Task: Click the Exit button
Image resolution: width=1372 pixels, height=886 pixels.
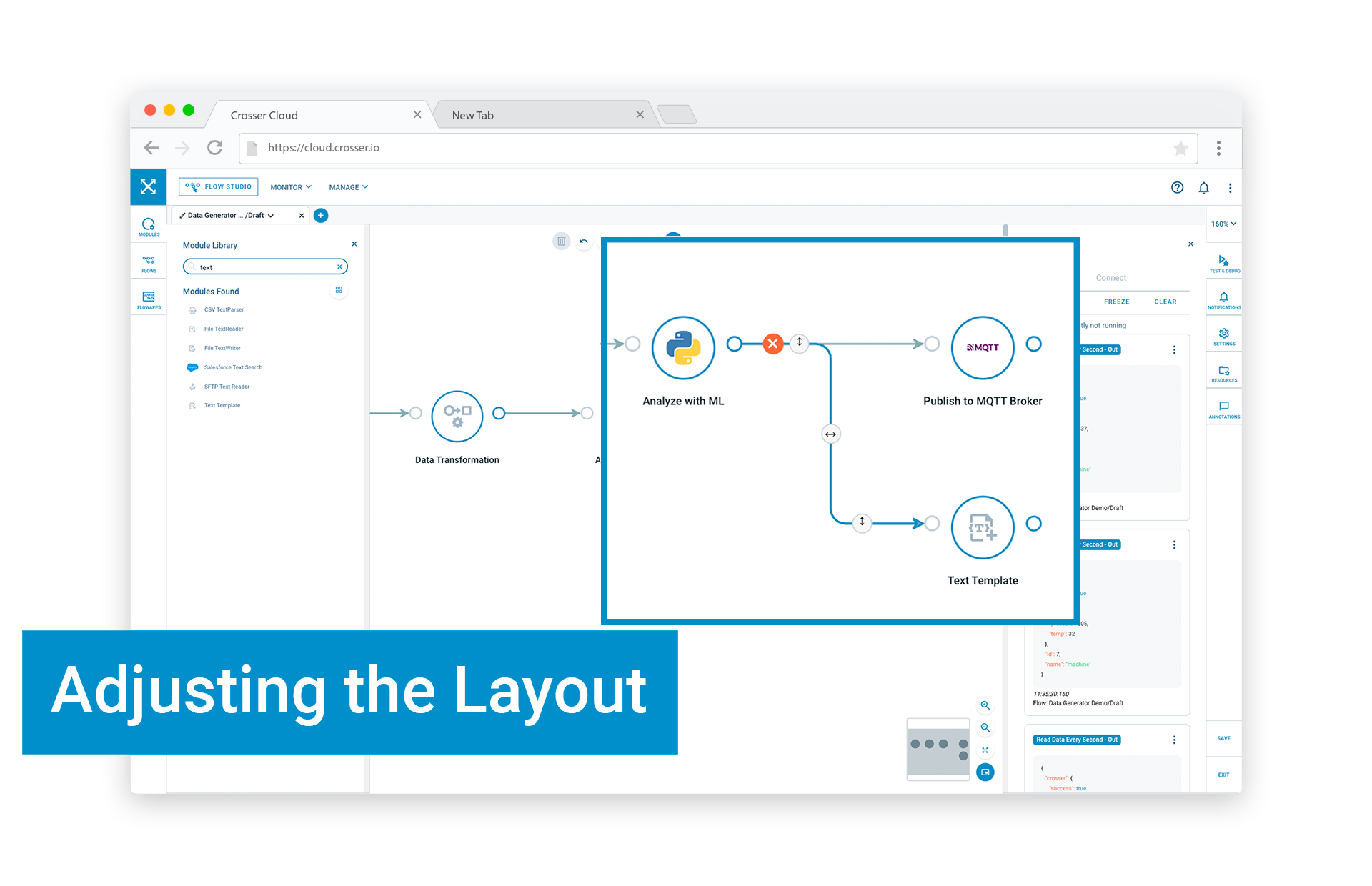Action: [1223, 775]
